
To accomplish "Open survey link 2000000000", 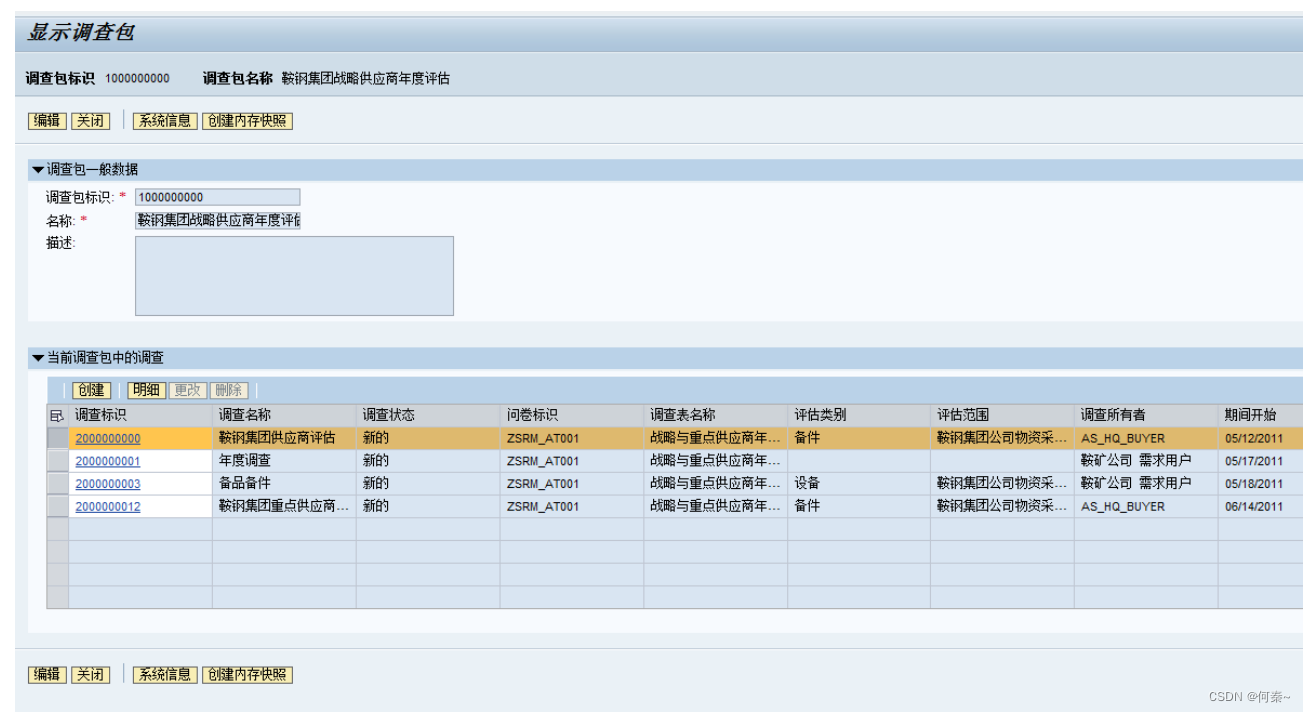I will 108,439.
